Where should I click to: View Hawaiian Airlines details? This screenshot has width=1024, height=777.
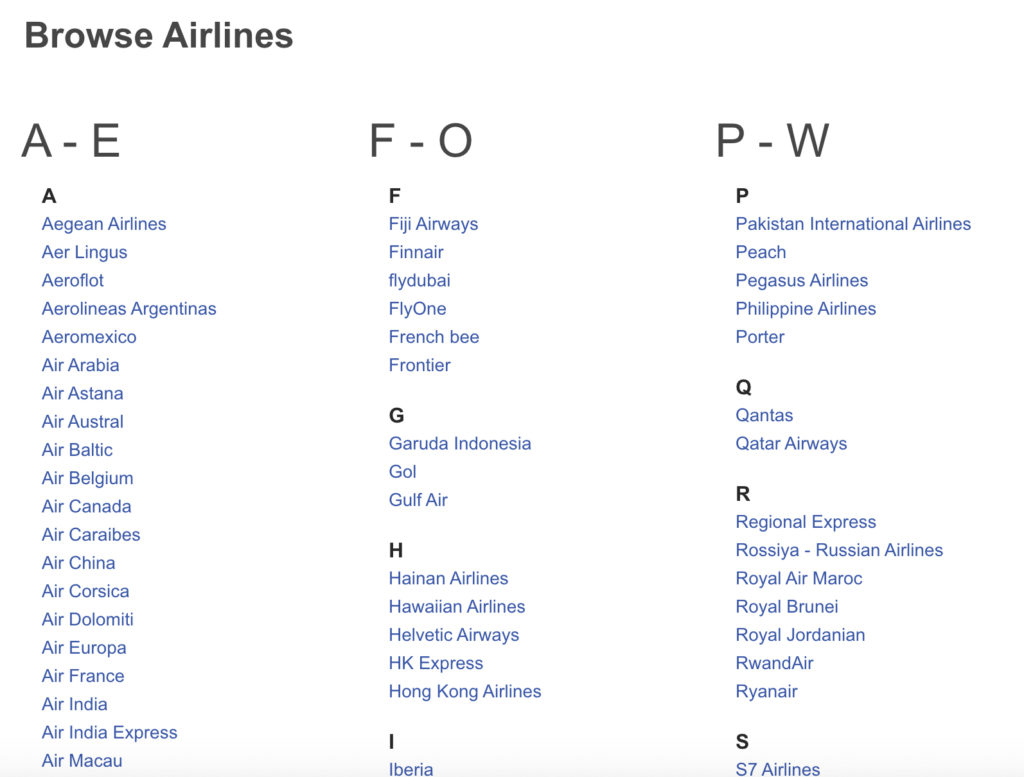456,606
